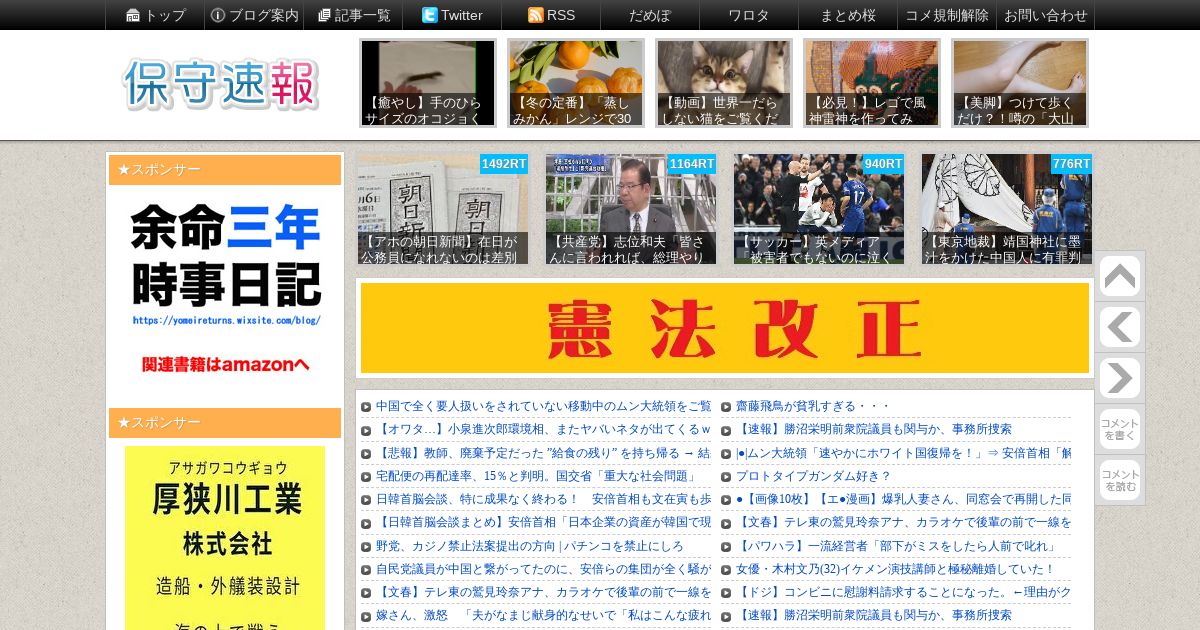This screenshot has width=1200, height=630.
Task: Open the まとめ桜 menu link
Action: pyautogui.click(x=848, y=15)
